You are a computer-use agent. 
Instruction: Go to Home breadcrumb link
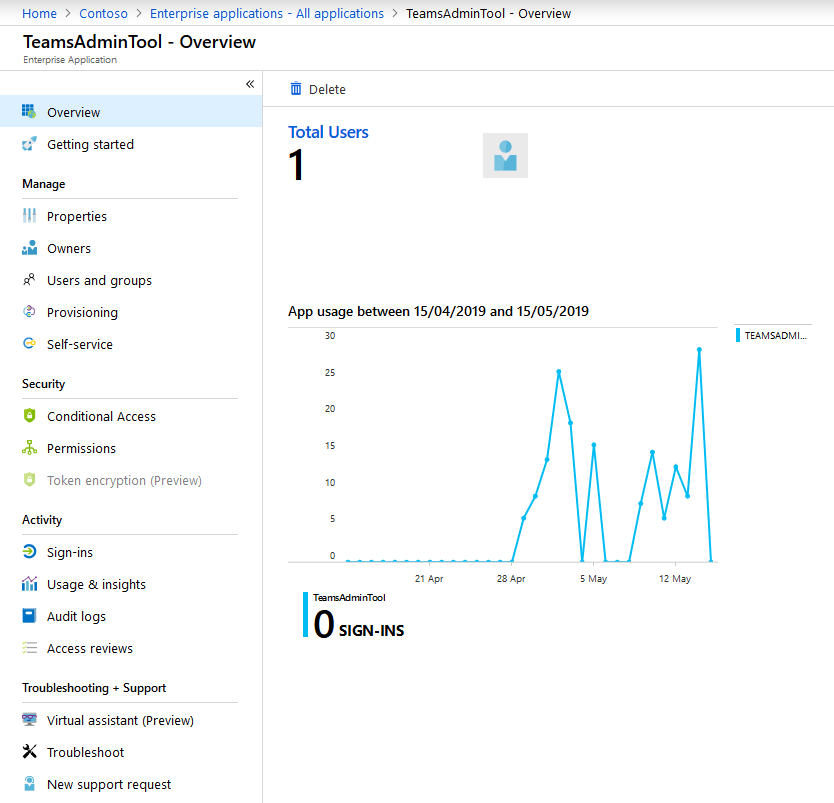[x=39, y=13]
